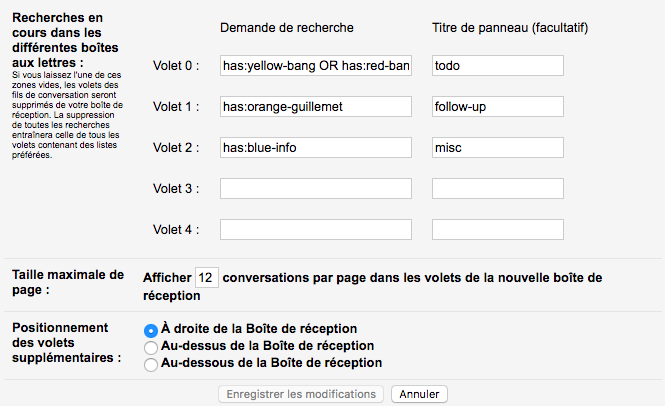This screenshot has height=406, width=665.
Task: Click the empty Volet 4 panel title field
Action: pos(497,230)
